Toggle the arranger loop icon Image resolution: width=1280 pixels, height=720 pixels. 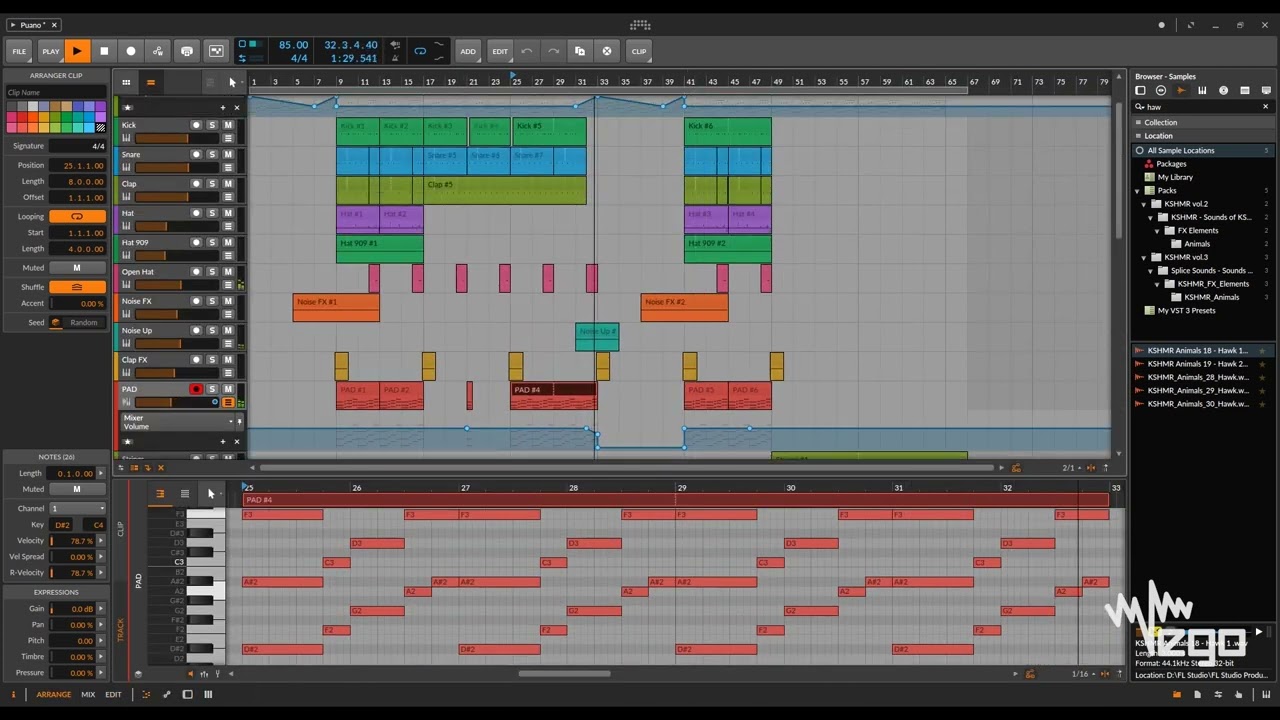pyautogui.click(x=420, y=51)
